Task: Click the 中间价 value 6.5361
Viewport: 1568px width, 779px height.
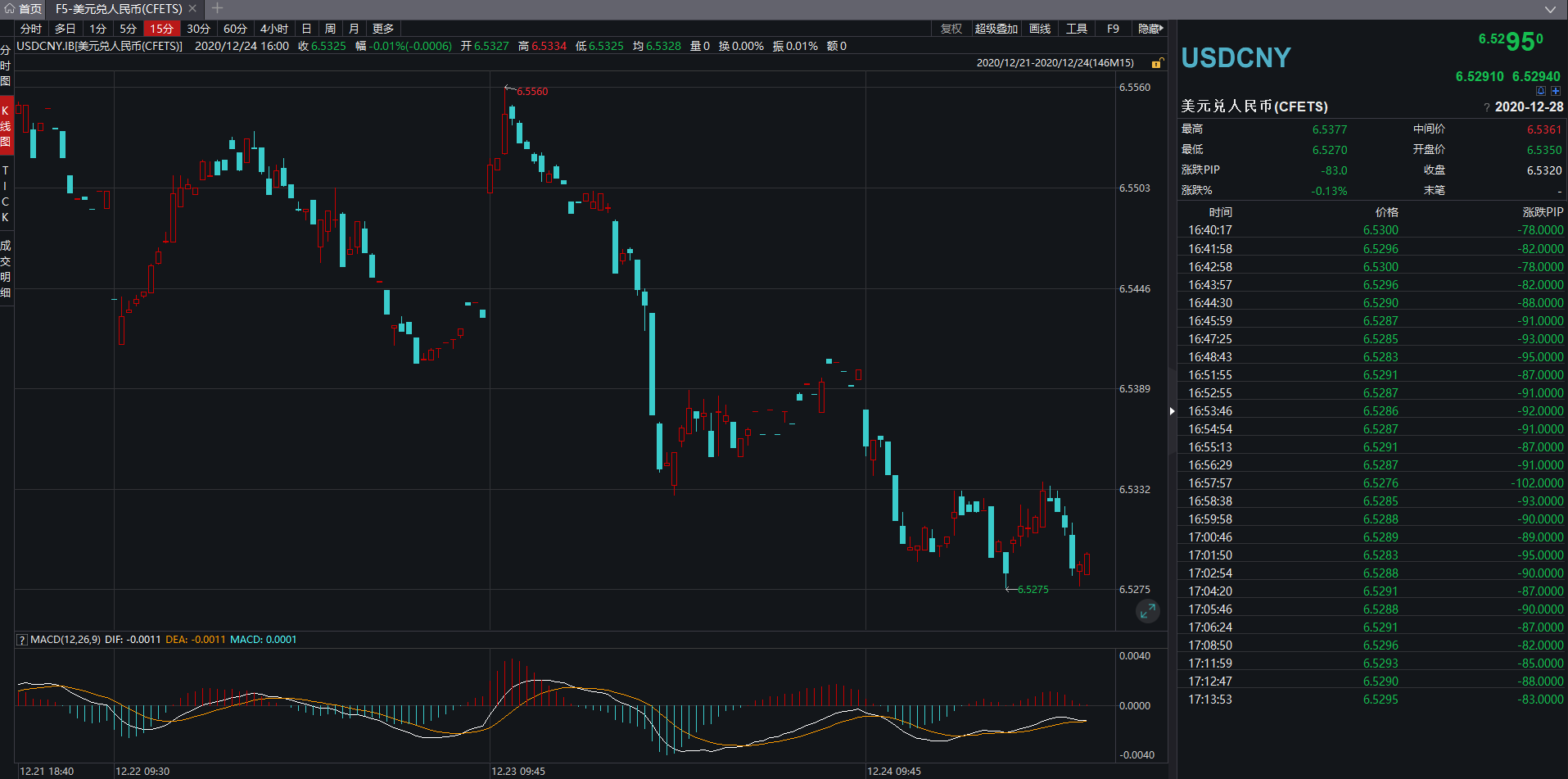Action: tap(1544, 129)
